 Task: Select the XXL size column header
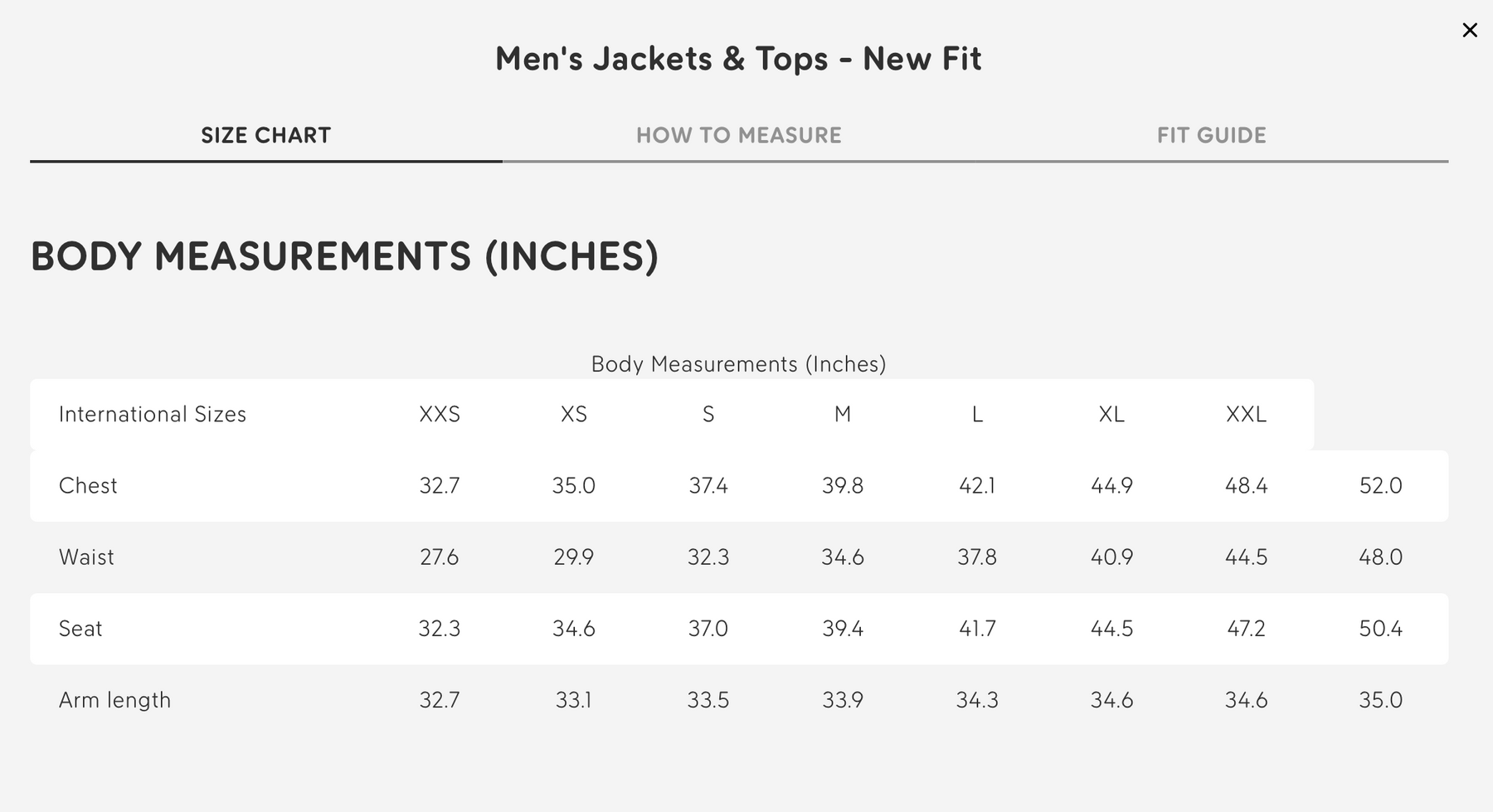click(x=1246, y=414)
